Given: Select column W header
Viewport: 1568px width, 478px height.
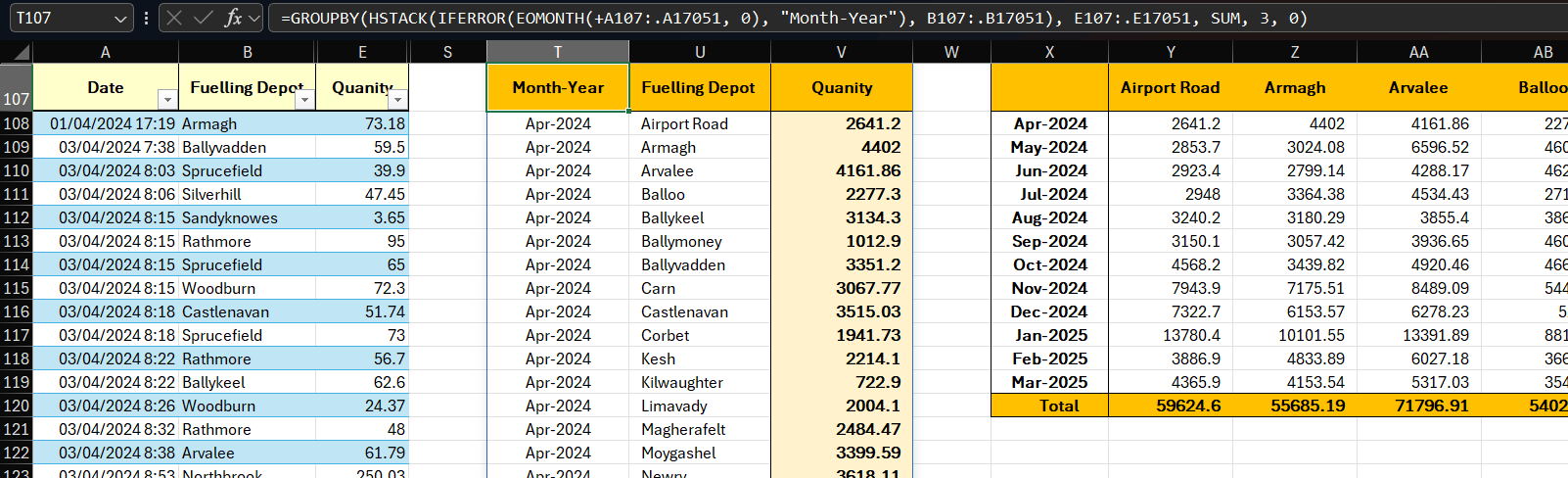Looking at the screenshot, I should click(x=951, y=52).
